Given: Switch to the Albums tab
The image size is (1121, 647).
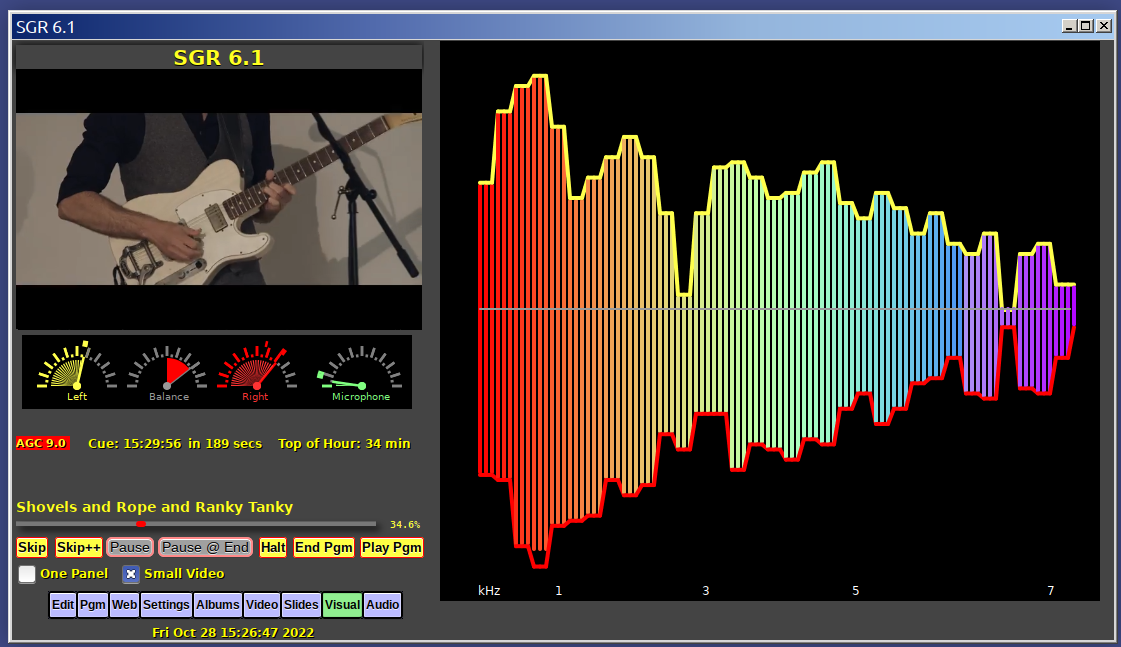Looking at the screenshot, I should pyautogui.click(x=218, y=605).
